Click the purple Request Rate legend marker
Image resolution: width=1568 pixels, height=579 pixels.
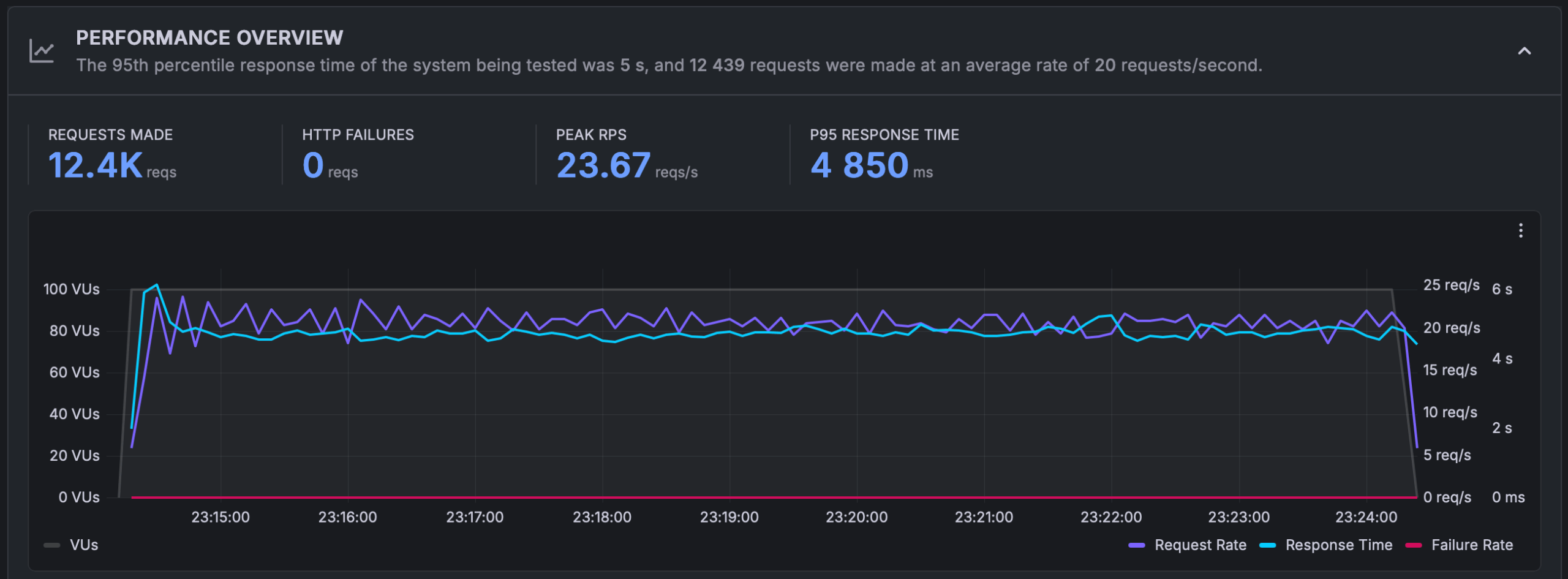coord(1136,545)
